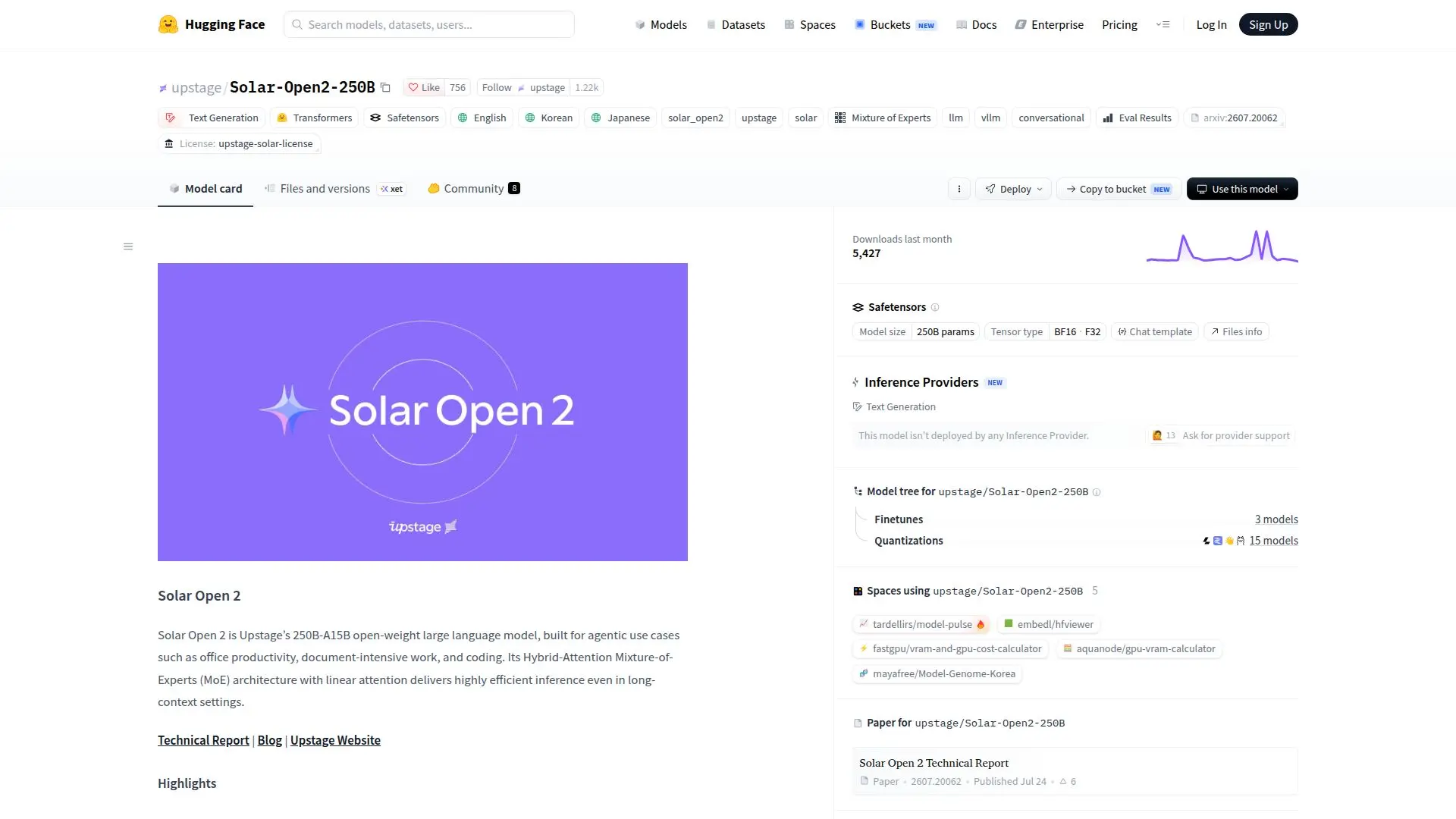This screenshot has height=819, width=1456.
Task: Select the Mixture of Experts tag
Action: (x=883, y=118)
